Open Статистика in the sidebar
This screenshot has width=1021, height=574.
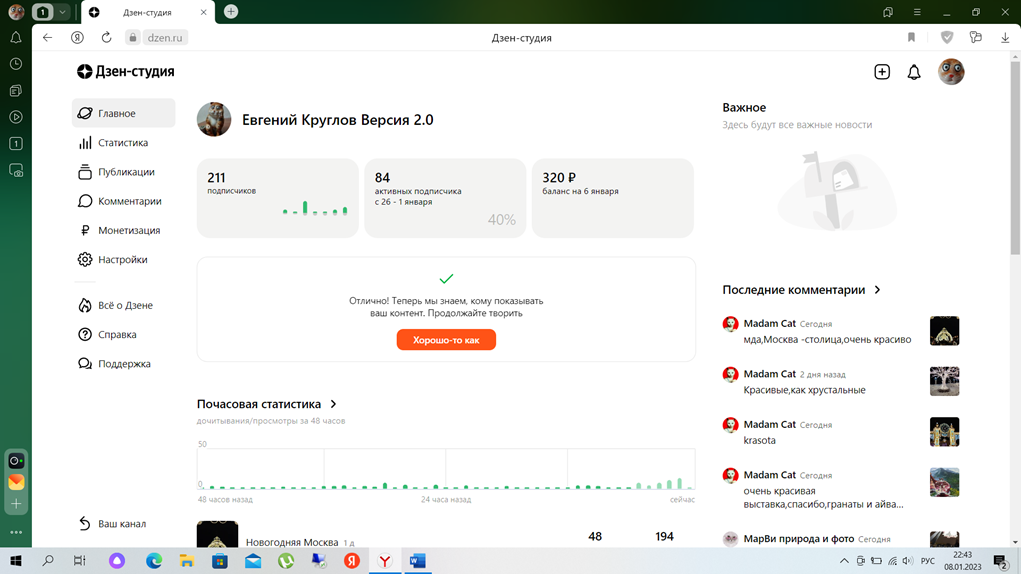click(x=113, y=143)
